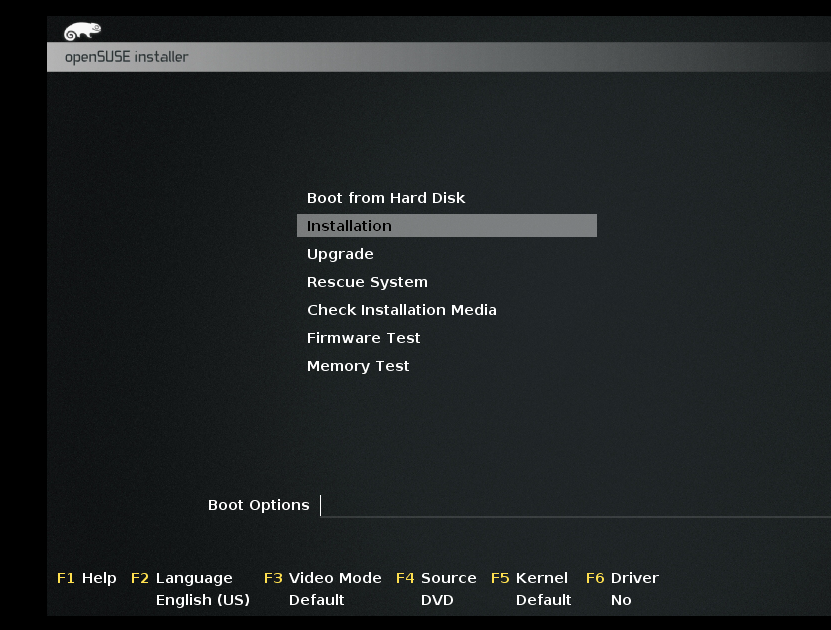Open F1 Help
Viewport: 831px width, 630px height.
click(86, 578)
